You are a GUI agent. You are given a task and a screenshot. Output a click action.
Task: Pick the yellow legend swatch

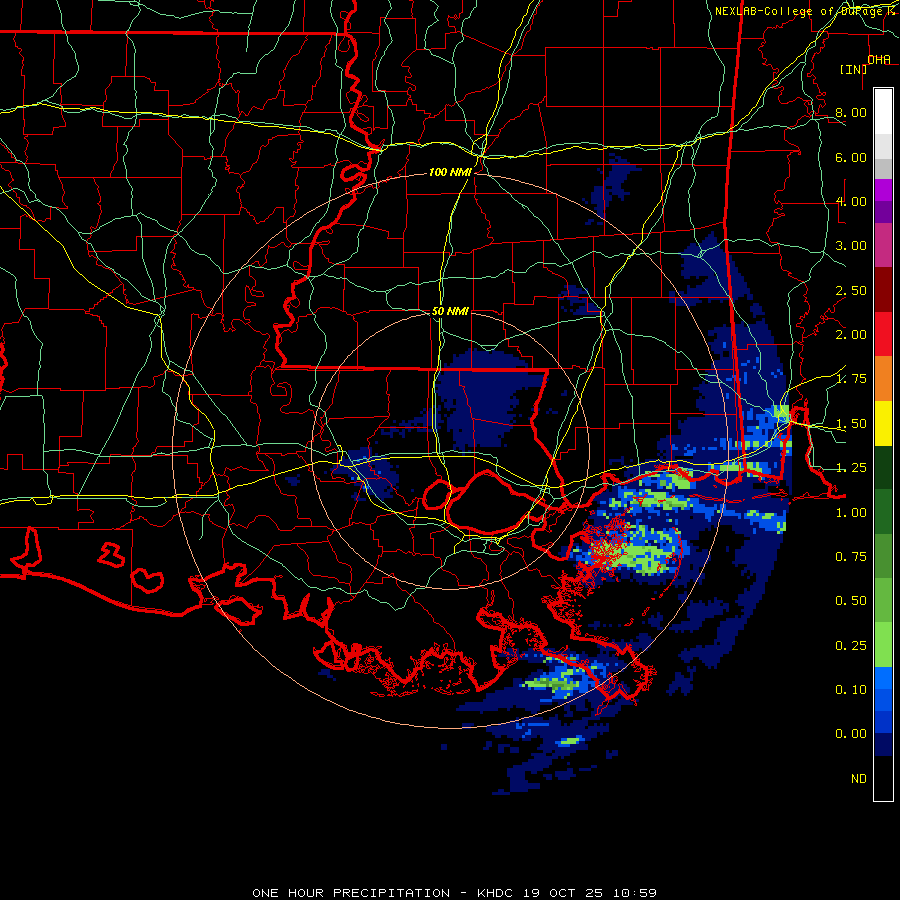point(883,423)
